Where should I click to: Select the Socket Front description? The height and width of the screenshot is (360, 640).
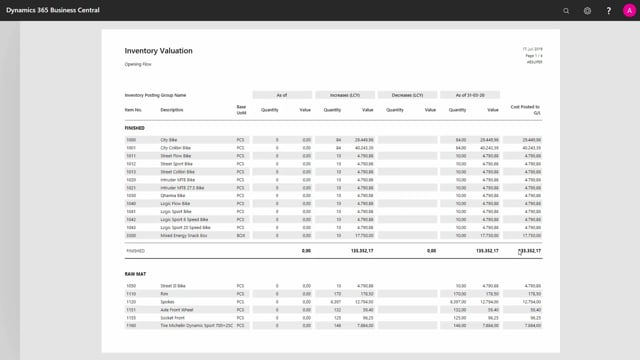[172, 318]
